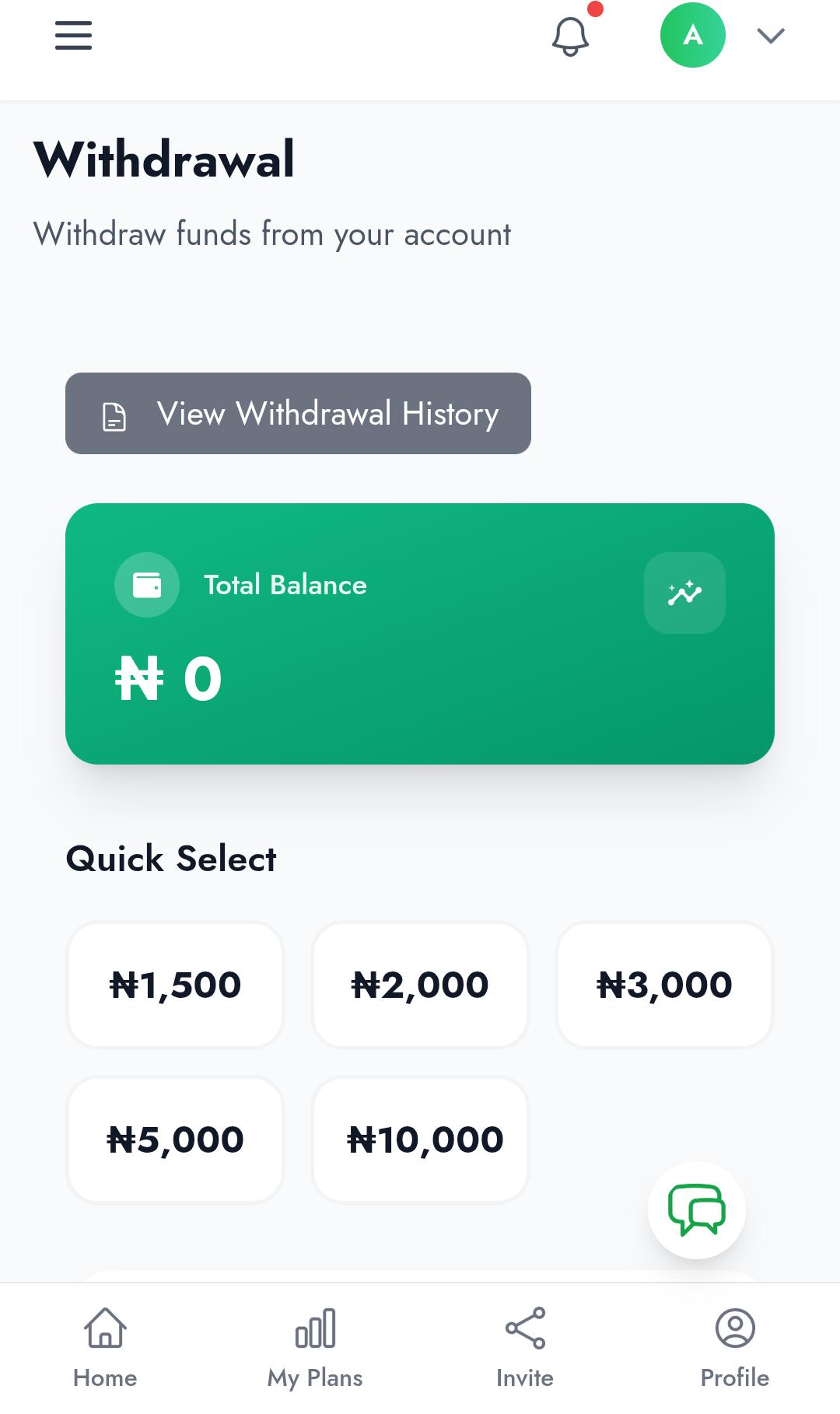Image resolution: width=840 pixels, height=1414 pixels.
Task: Open the live chat bubble
Action: (696, 1210)
